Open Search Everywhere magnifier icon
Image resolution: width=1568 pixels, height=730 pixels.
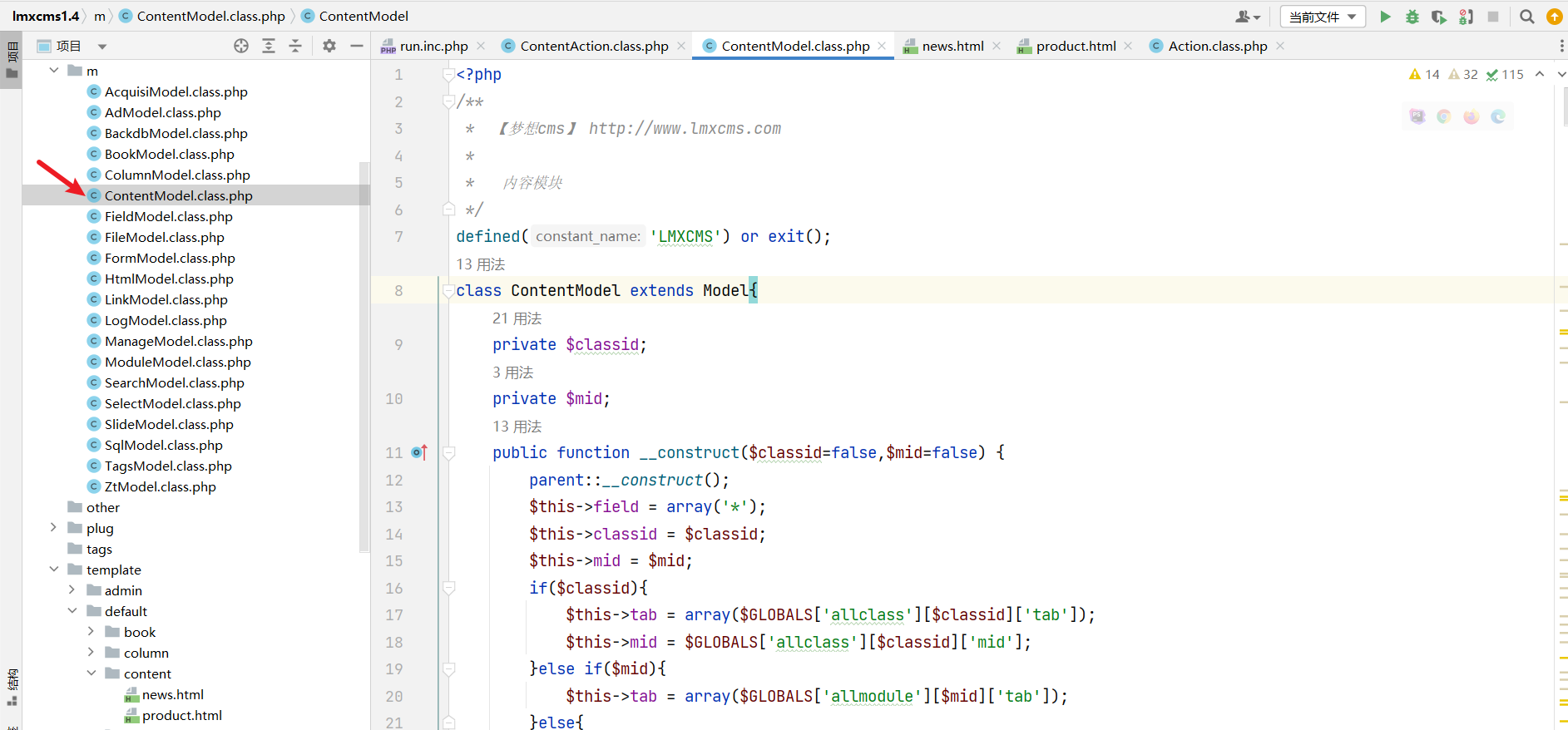coord(1527,17)
